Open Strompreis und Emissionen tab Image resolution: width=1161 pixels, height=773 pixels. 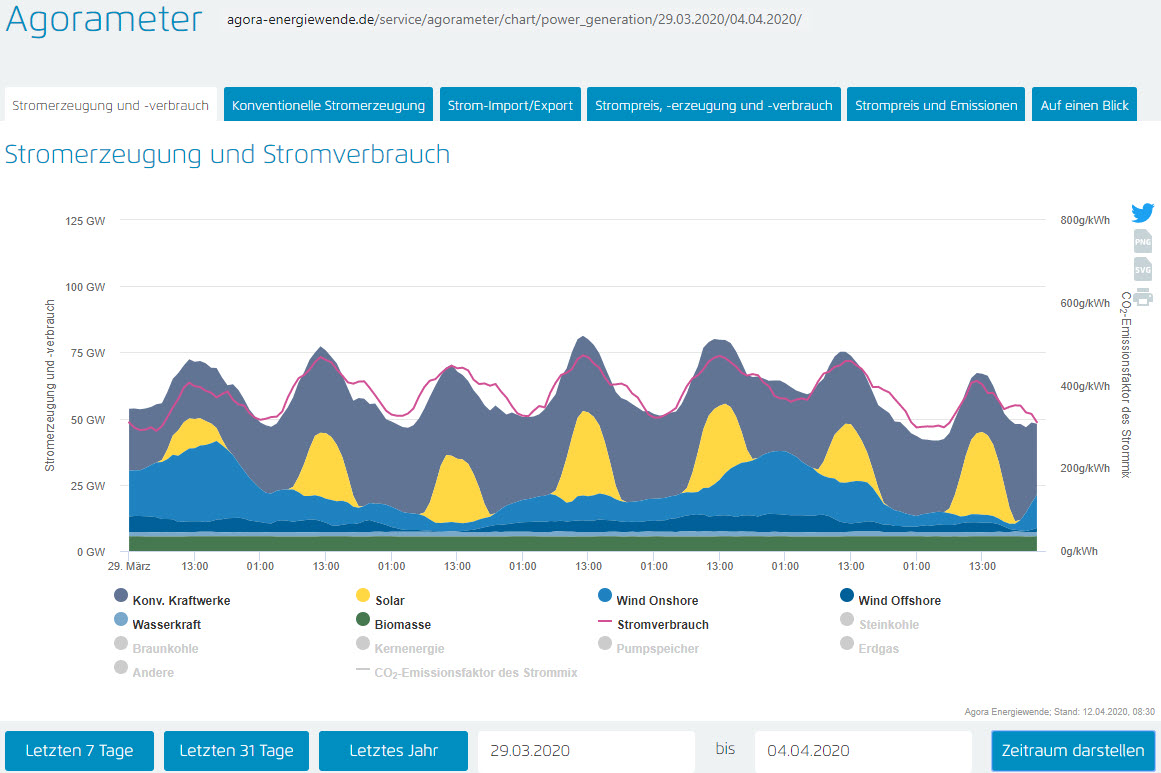click(x=936, y=105)
